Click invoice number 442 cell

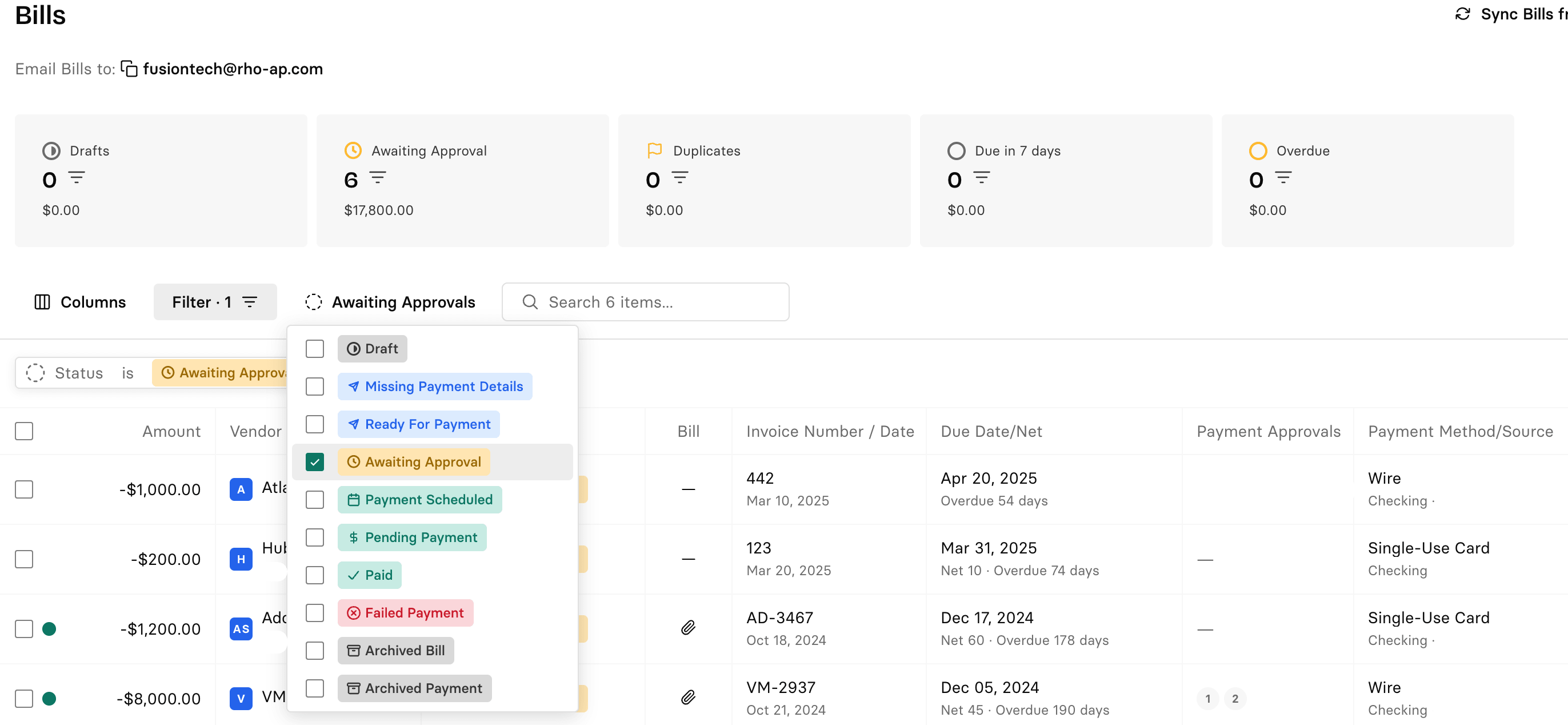[x=759, y=478]
